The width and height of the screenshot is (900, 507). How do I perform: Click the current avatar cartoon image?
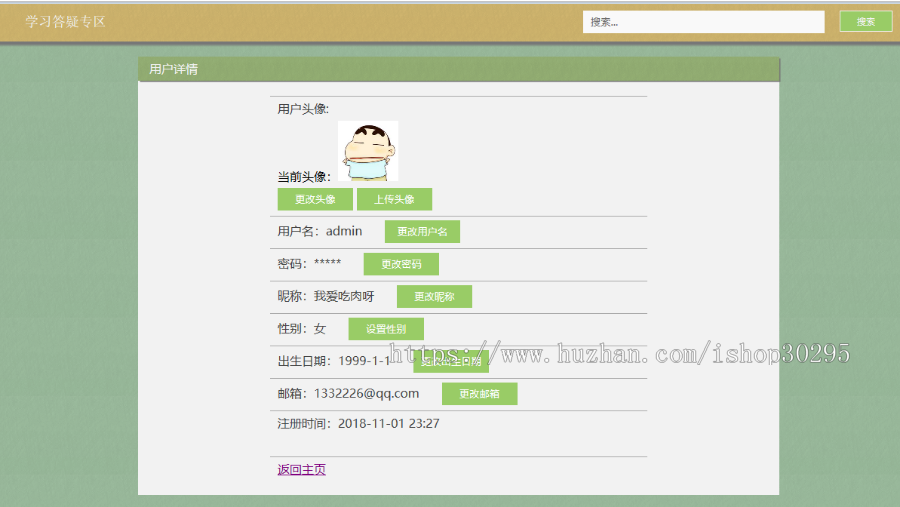click(368, 151)
